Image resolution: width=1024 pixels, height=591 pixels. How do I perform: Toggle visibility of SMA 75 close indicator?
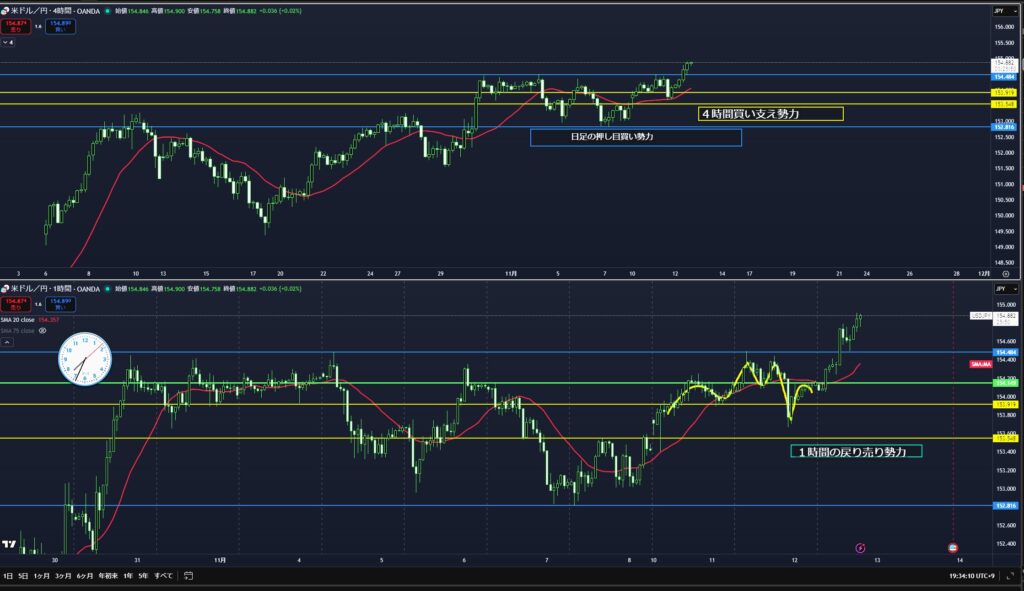43,329
